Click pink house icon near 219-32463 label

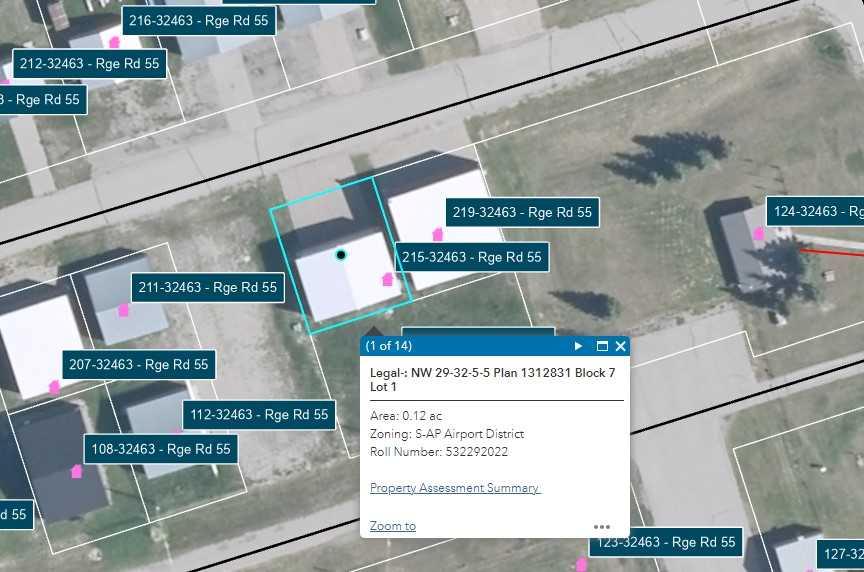437,234
